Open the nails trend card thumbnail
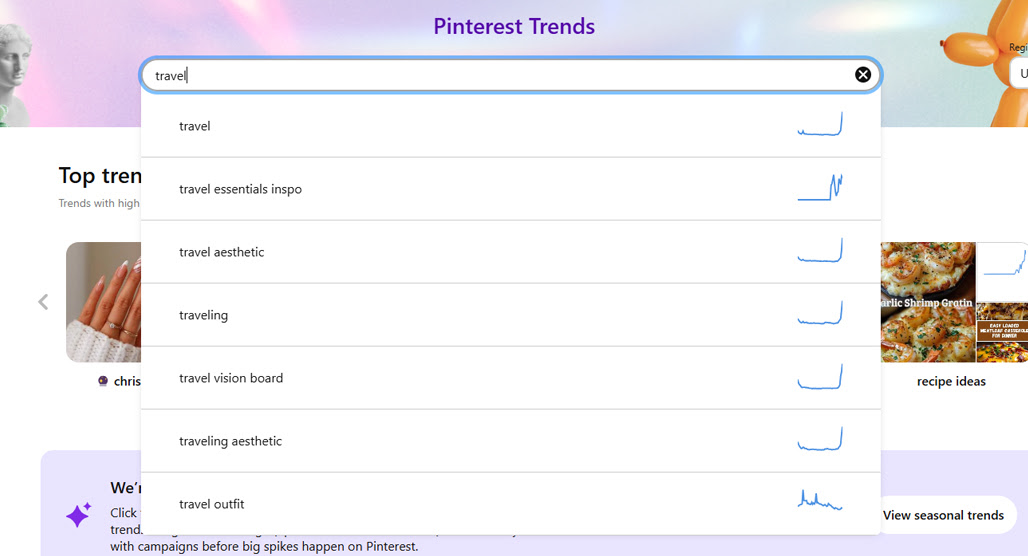Screen dimensions: 1028x556 pos(104,302)
